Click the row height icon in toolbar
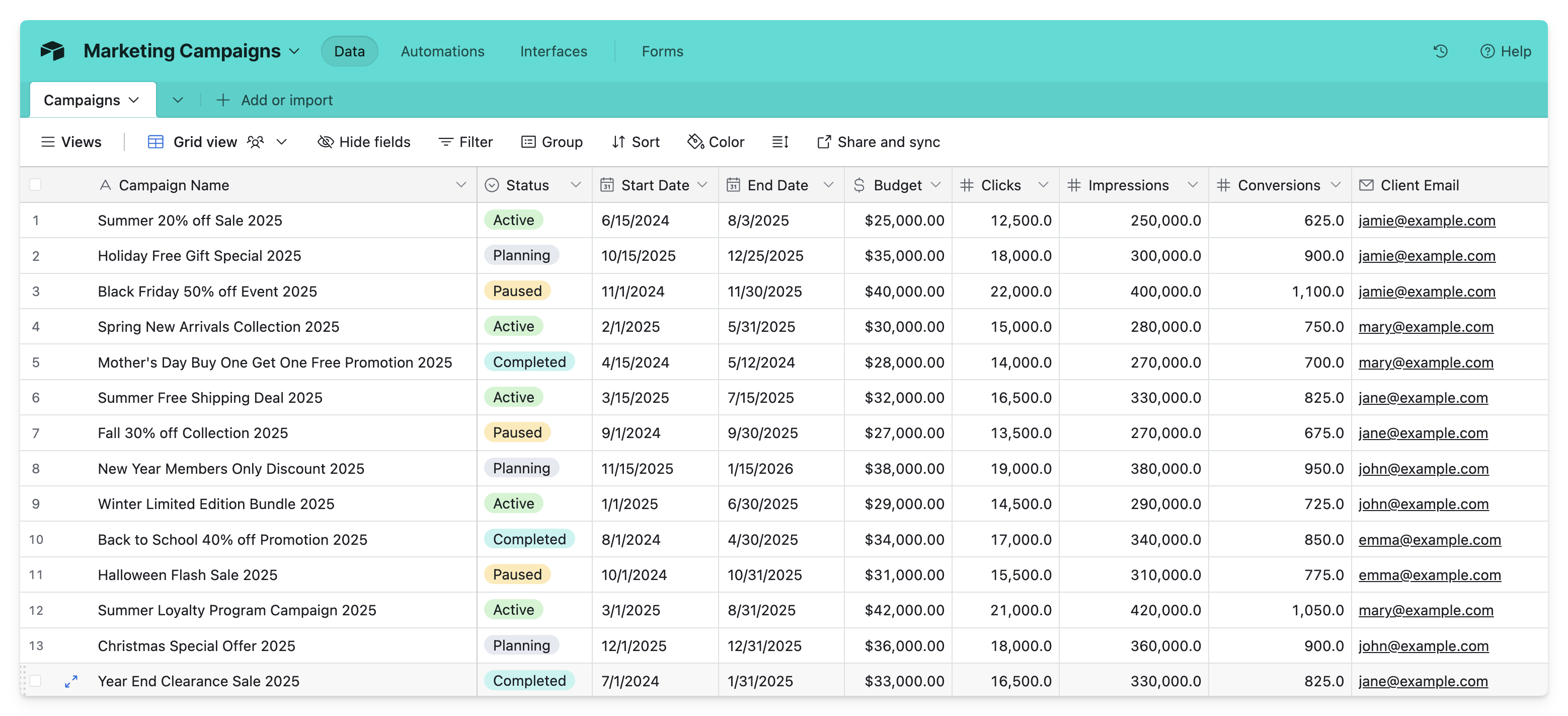 [x=780, y=142]
